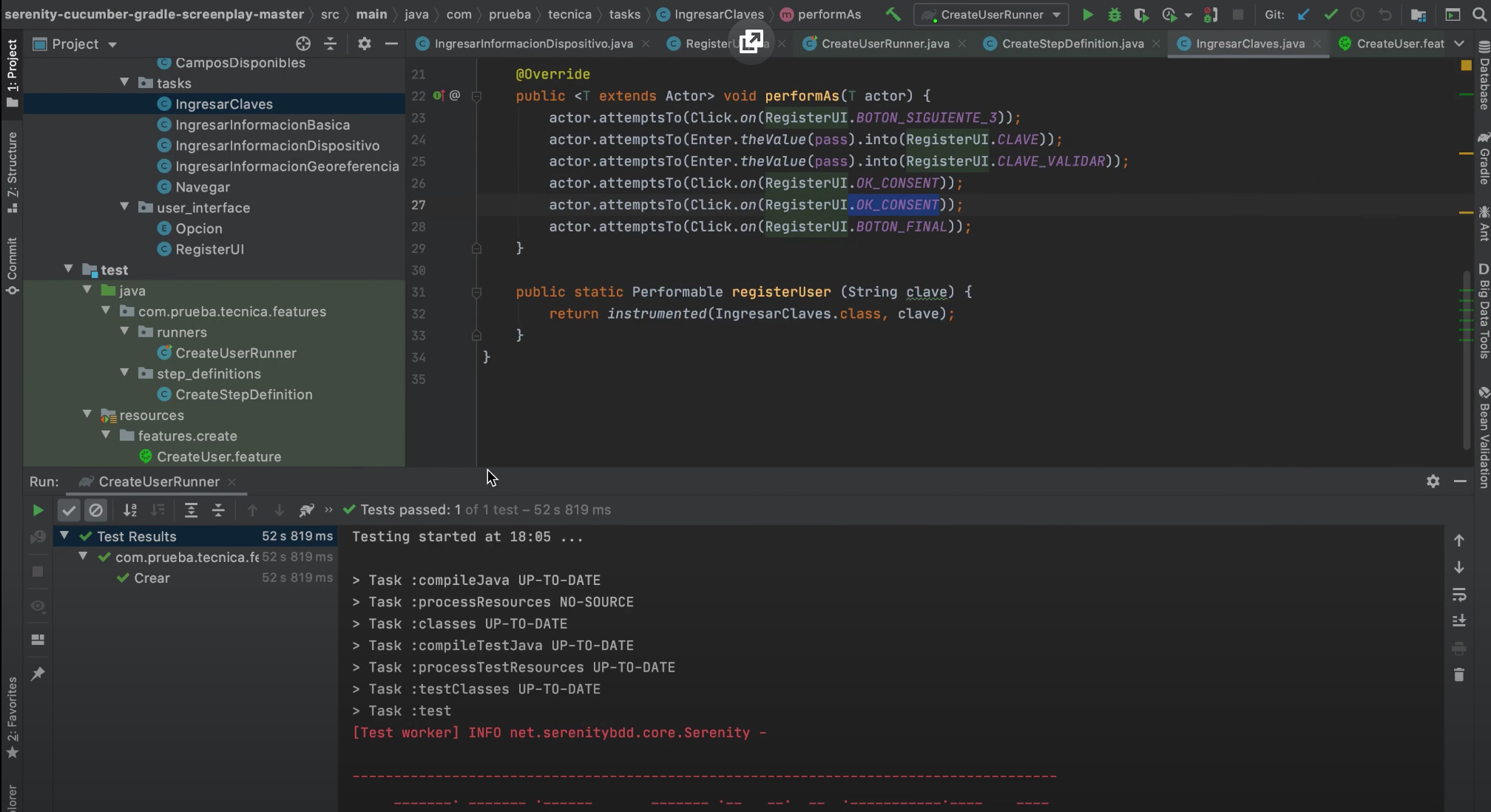Click the Build hammer icon
The width and height of the screenshot is (1491, 812).
click(893, 15)
